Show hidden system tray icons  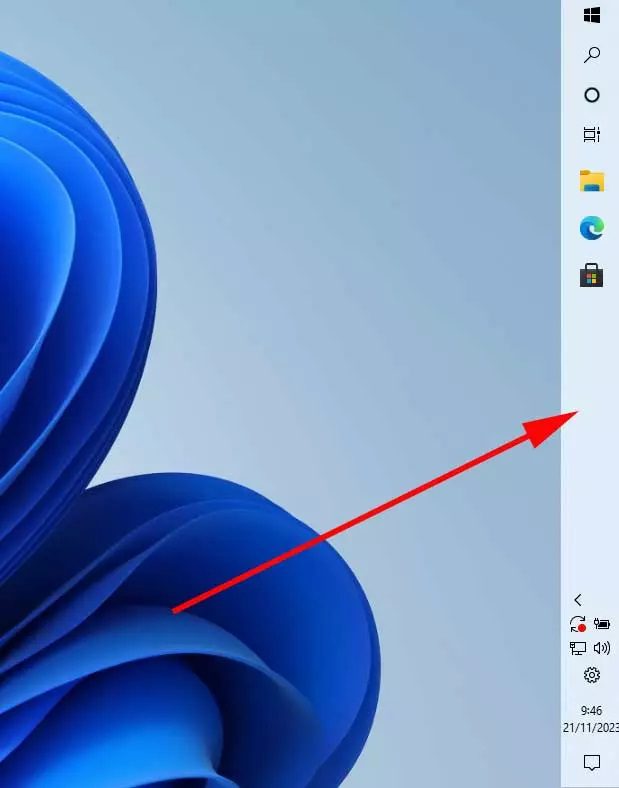click(x=578, y=600)
